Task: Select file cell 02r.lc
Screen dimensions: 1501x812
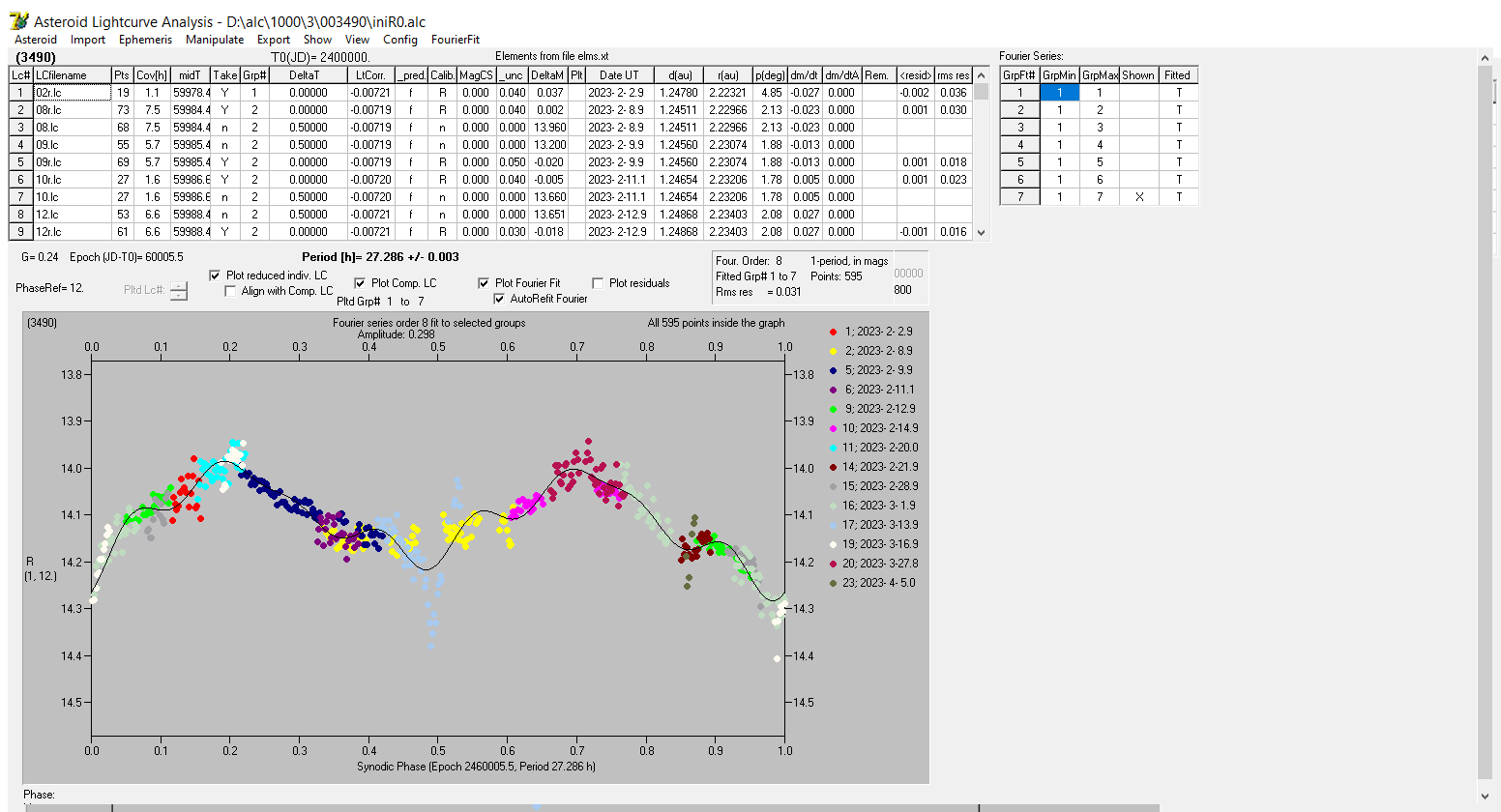Action: click(x=72, y=93)
